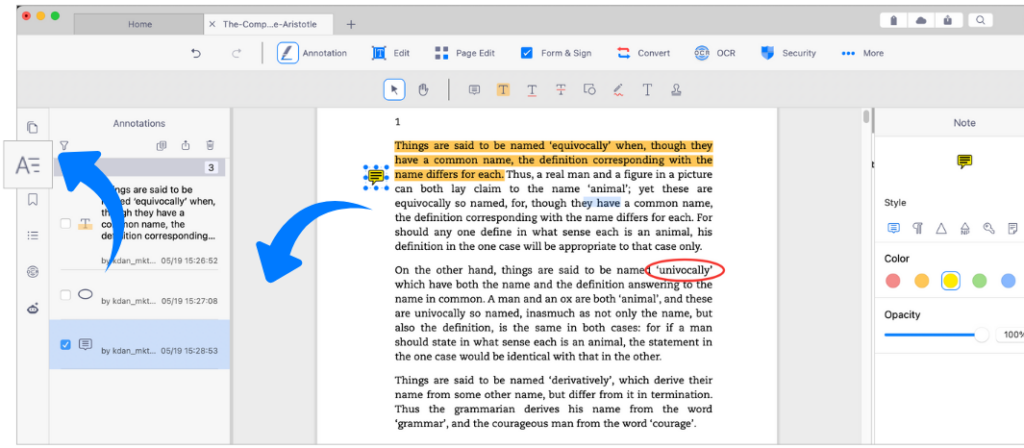
Task: Click the expand-all icon beside export
Action: tap(161, 146)
